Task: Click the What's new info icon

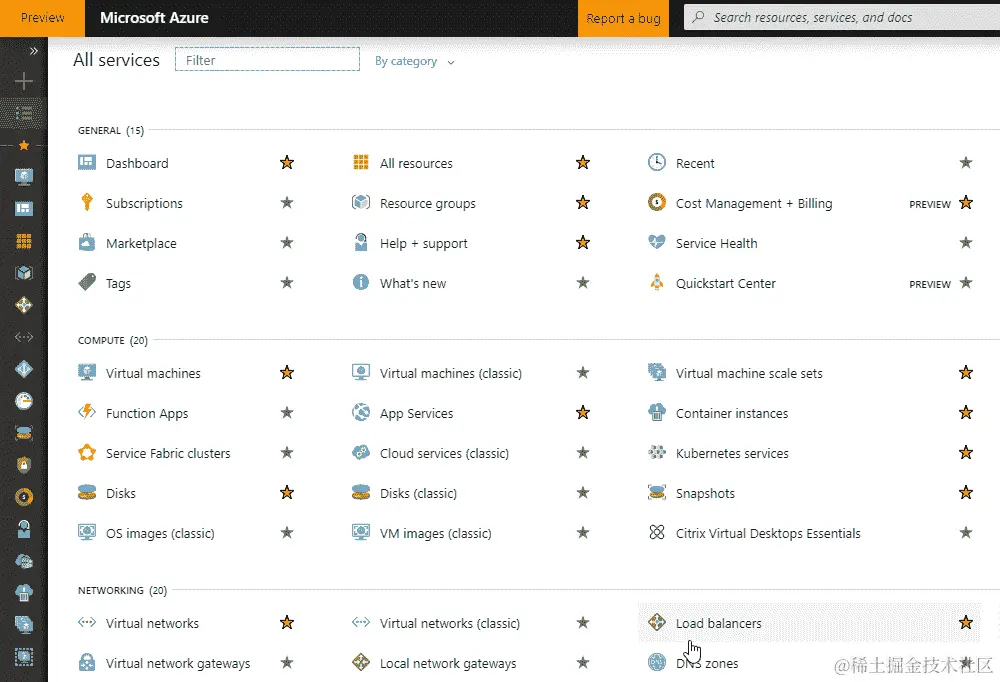Action: click(361, 282)
